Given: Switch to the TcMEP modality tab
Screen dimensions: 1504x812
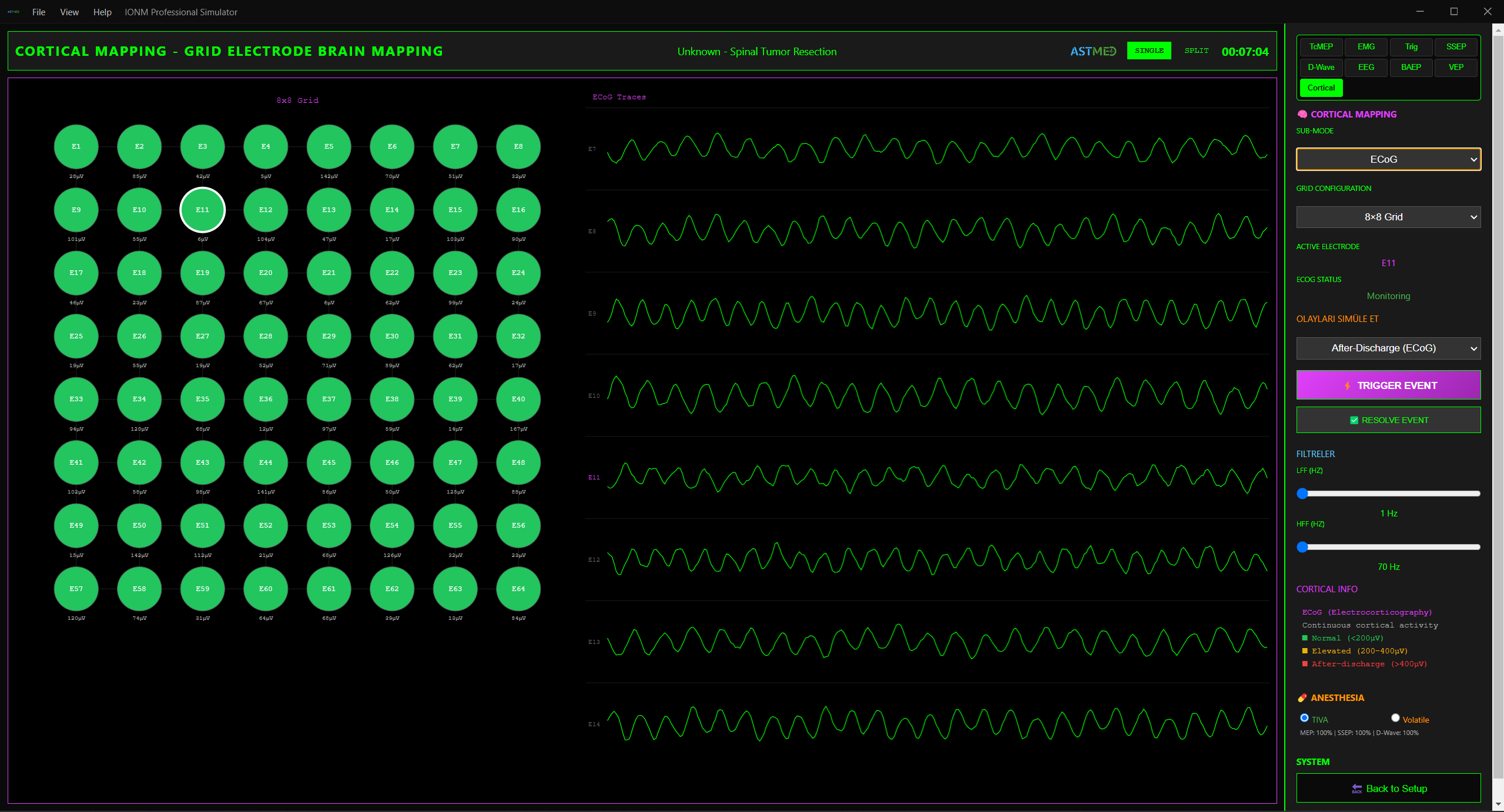Looking at the screenshot, I should (x=1321, y=46).
